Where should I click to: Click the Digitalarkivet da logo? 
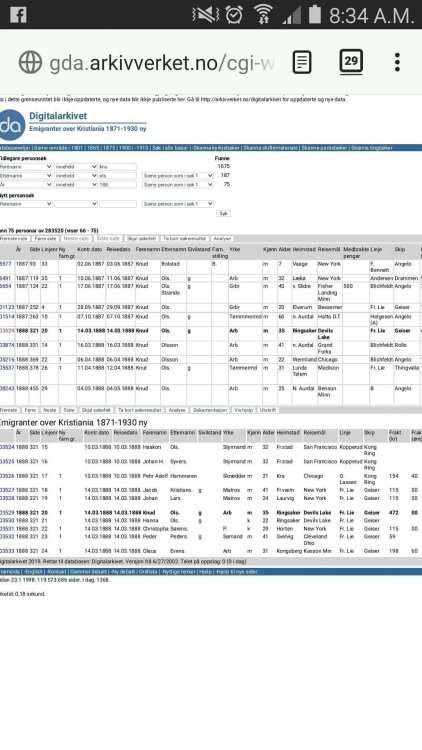coord(12,125)
